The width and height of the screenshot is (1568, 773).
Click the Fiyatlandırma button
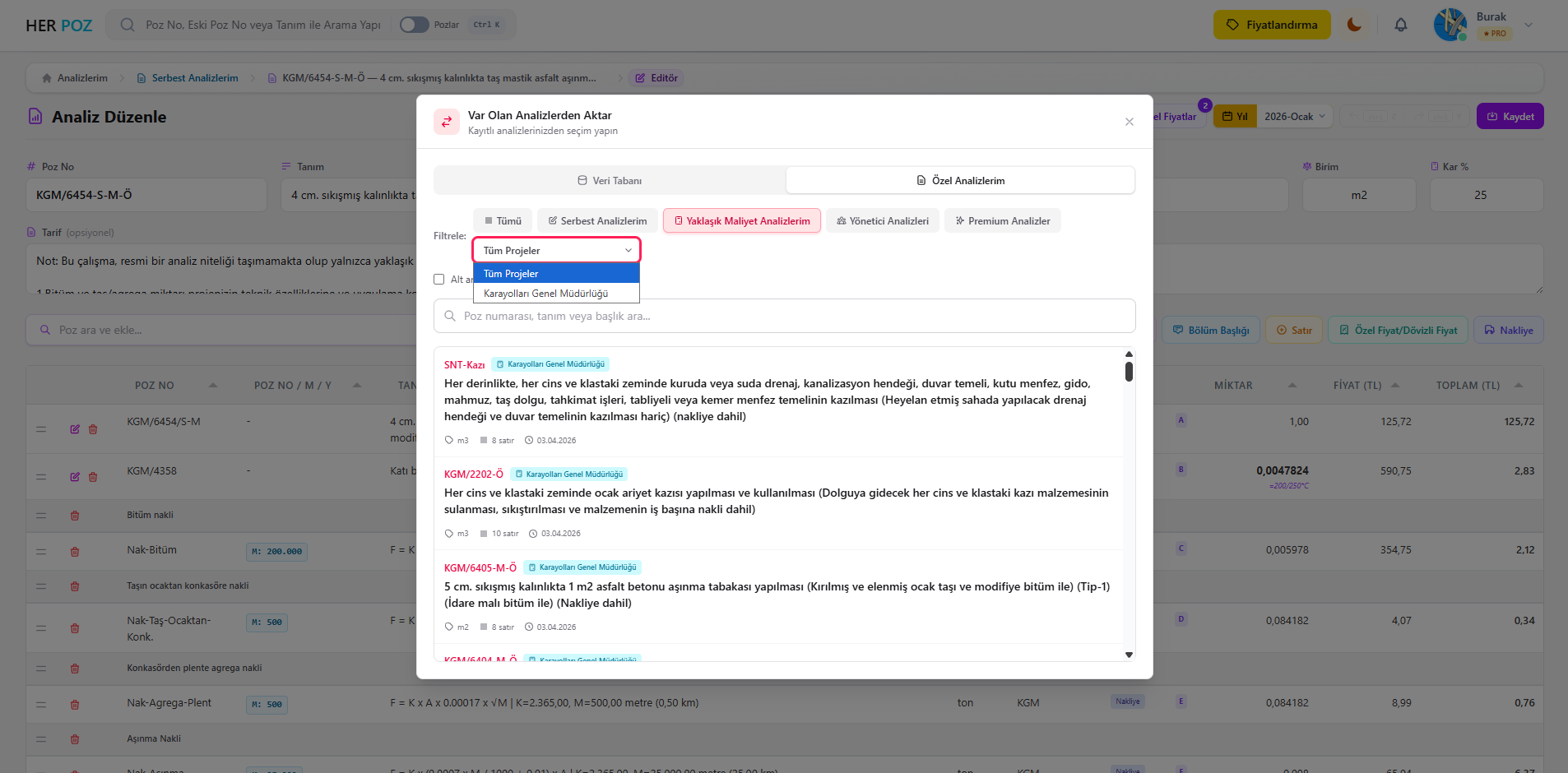pos(1271,25)
